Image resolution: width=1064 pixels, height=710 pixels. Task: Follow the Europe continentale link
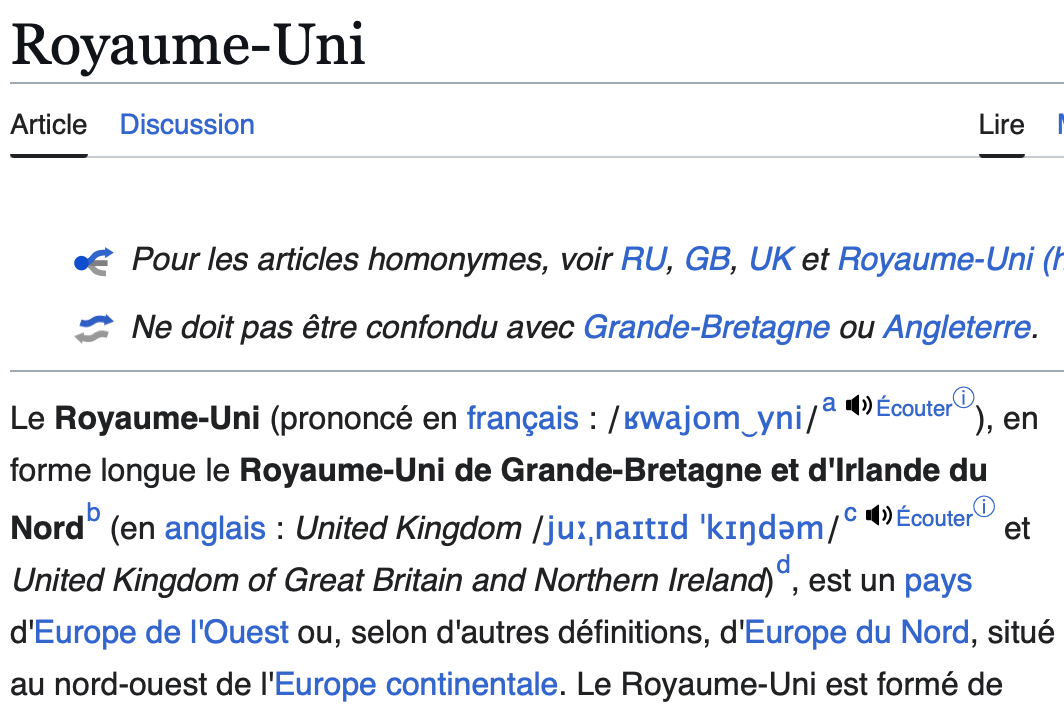[416, 685]
